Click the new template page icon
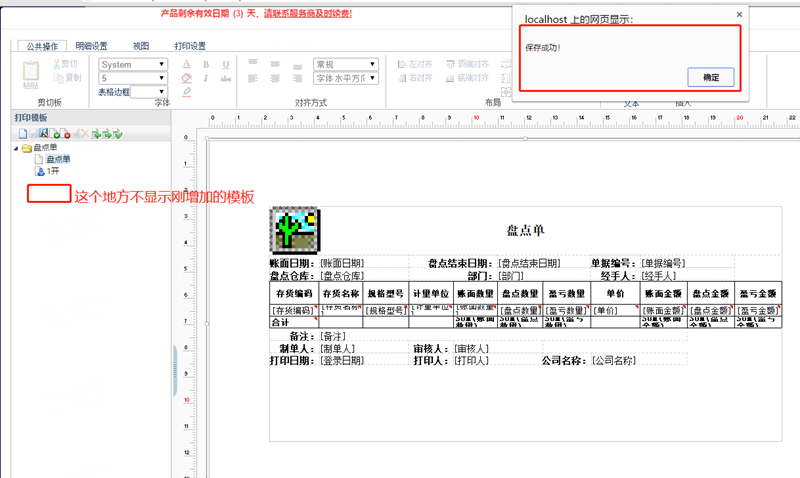This screenshot has height=478, width=800. [23, 134]
